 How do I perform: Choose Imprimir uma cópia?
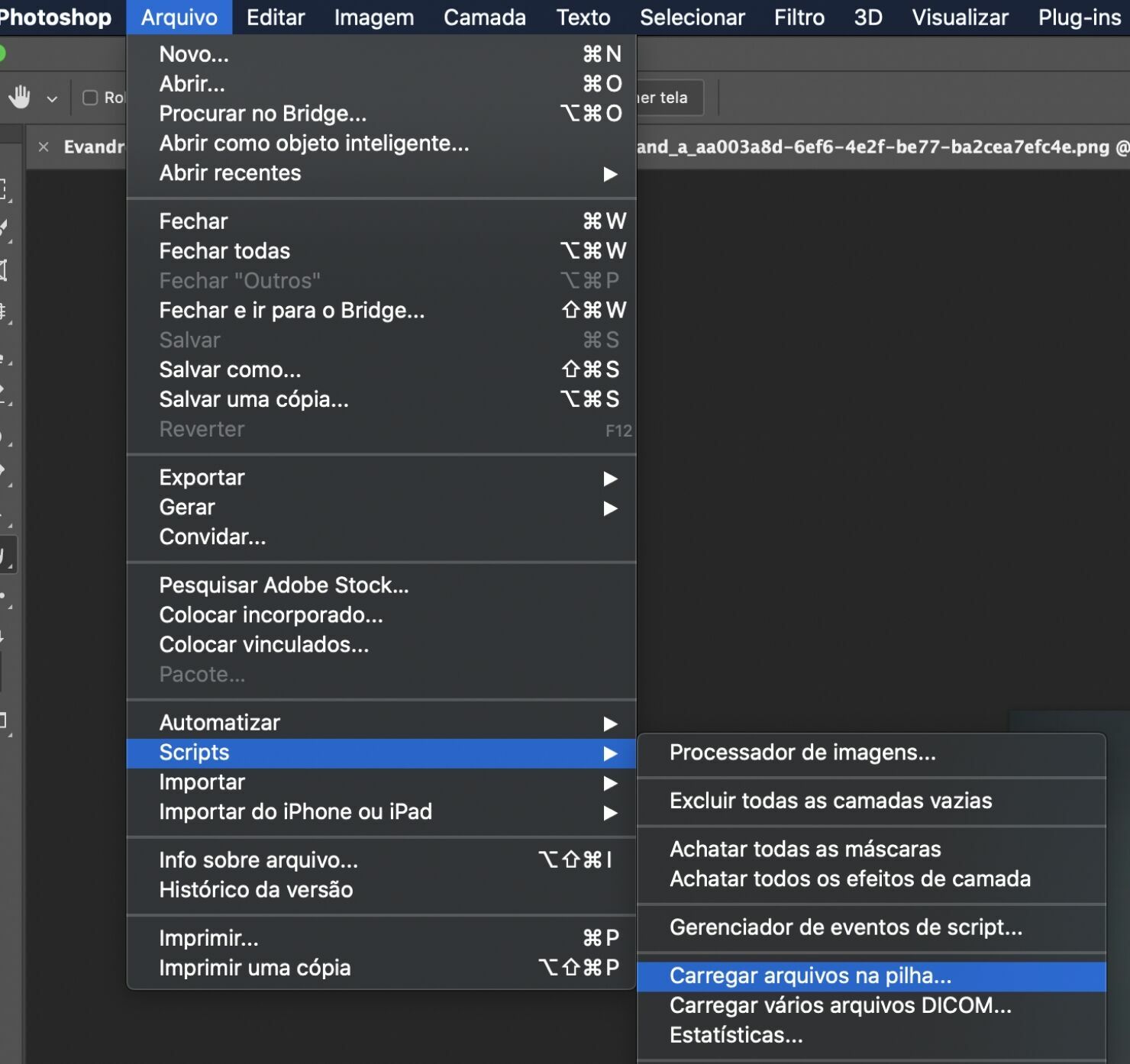pyautogui.click(x=381, y=968)
